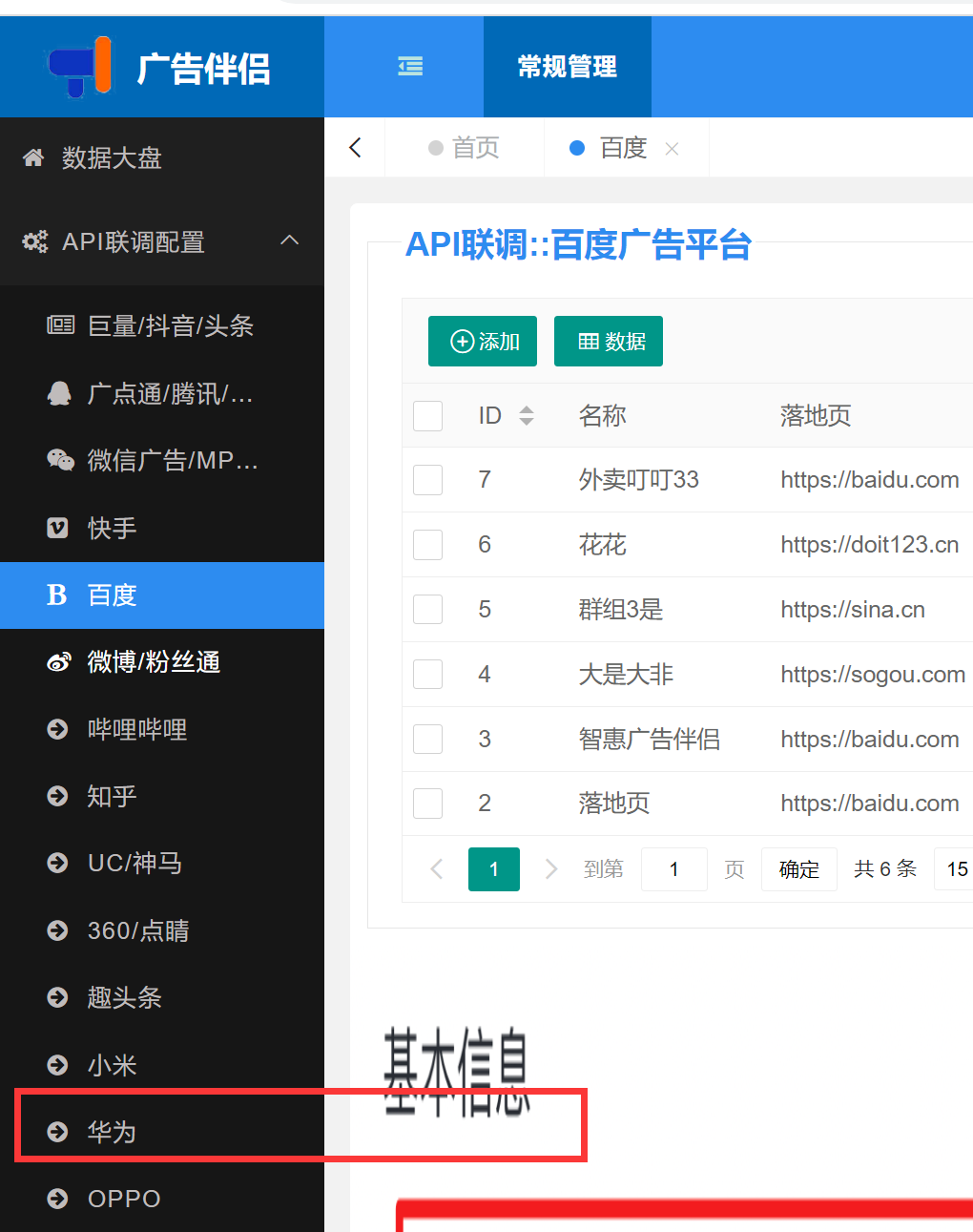973x1232 pixels.
Task: Select page 1 in pagination
Action: (494, 869)
